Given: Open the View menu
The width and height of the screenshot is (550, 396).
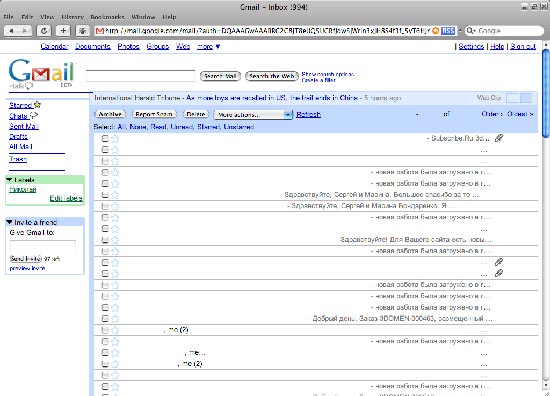Looking at the screenshot, I should pyautogui.click(x=47, y=17).
